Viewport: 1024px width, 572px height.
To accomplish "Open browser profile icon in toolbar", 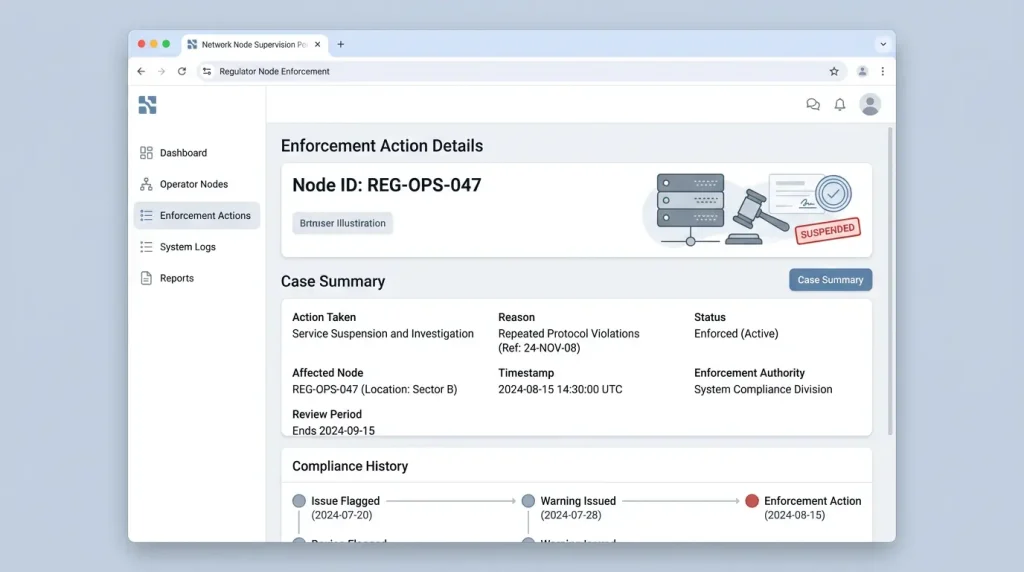I will [x=862, y=72].
